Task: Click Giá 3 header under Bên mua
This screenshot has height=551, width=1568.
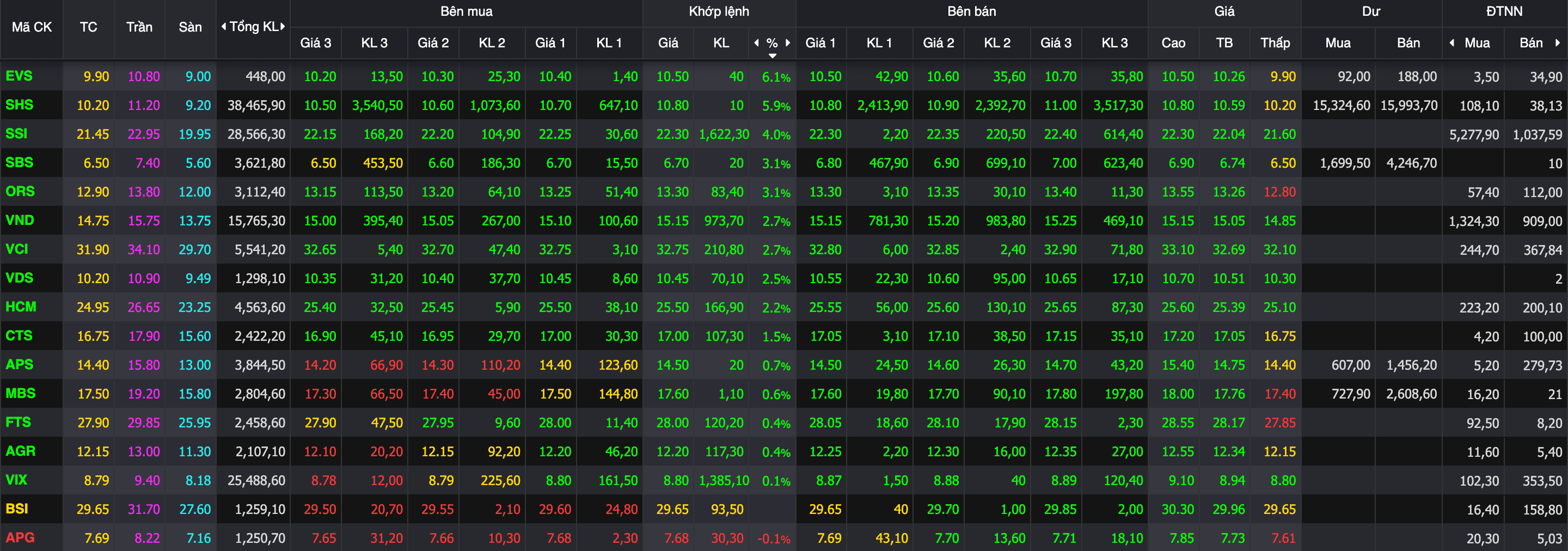Action: click(316, 42)
